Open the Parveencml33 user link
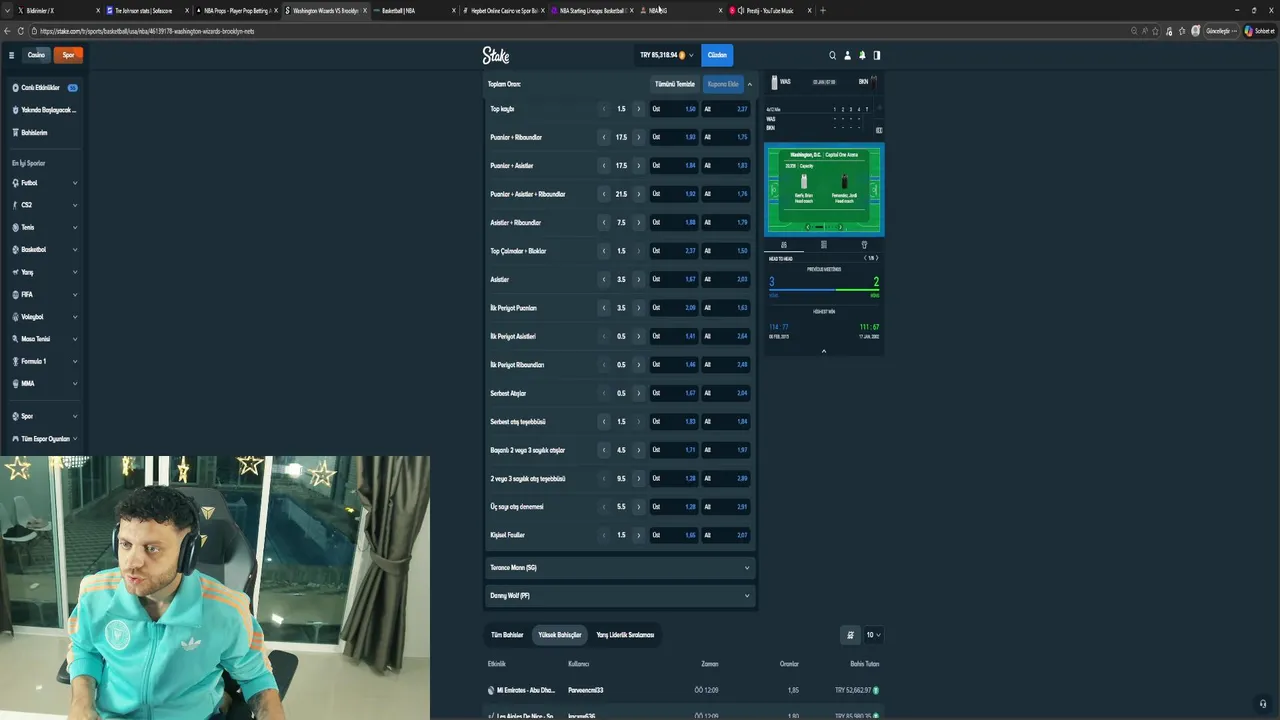Image resolution: width=1280 pixels, height=720 pixels. tap(586, 690)
